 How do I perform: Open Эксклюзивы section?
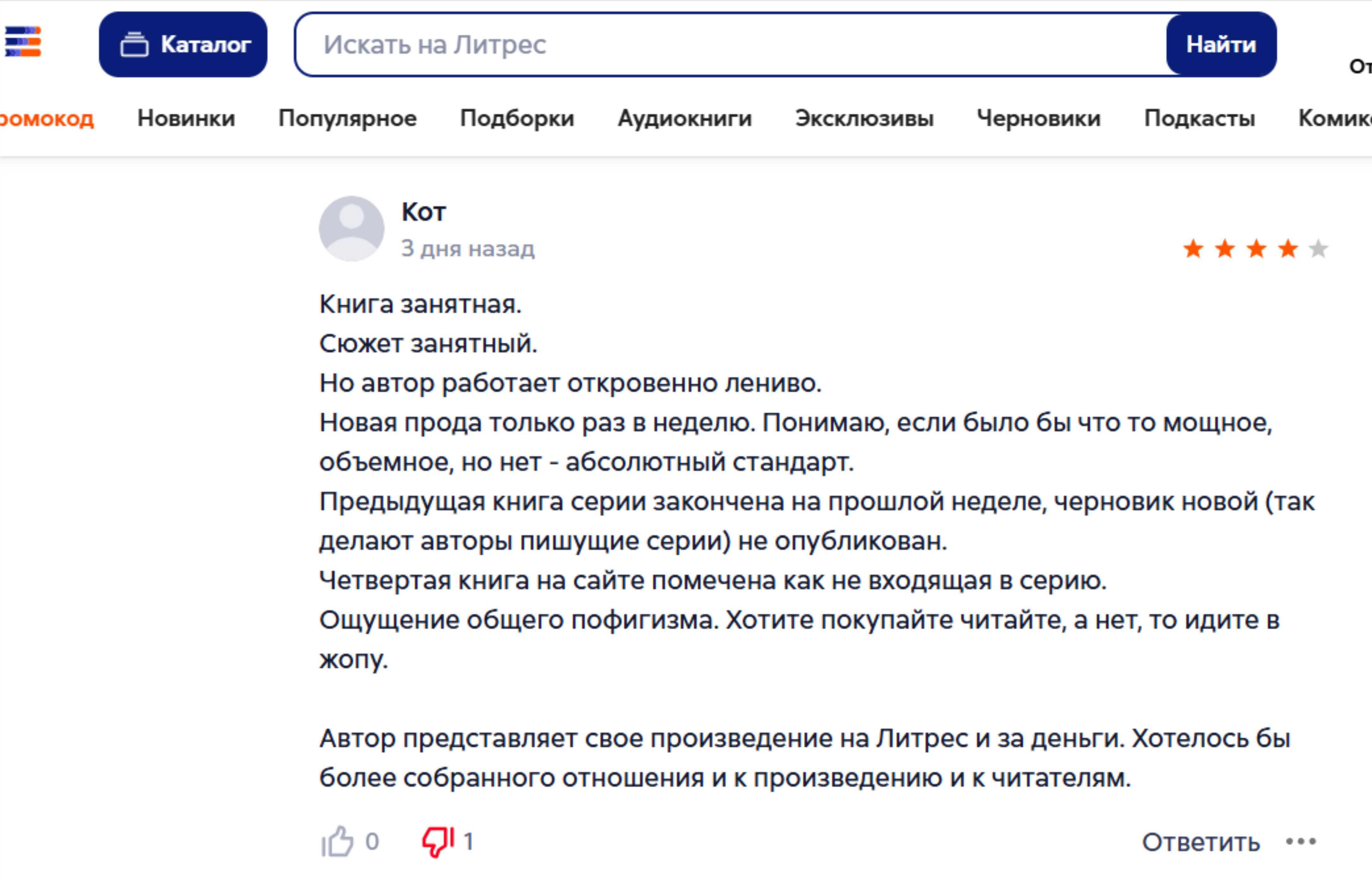click(x=864, y=118)
